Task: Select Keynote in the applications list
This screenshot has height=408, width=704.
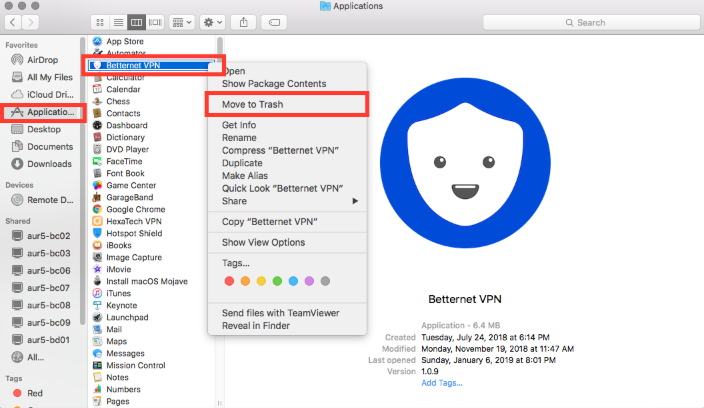Action: [x=115, y=305]
